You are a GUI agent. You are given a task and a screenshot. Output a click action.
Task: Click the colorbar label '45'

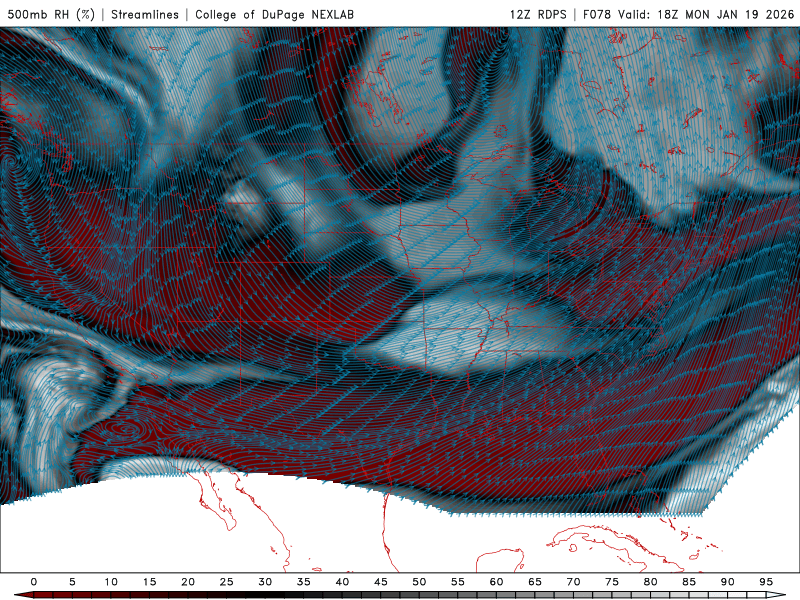pos(381,582)
